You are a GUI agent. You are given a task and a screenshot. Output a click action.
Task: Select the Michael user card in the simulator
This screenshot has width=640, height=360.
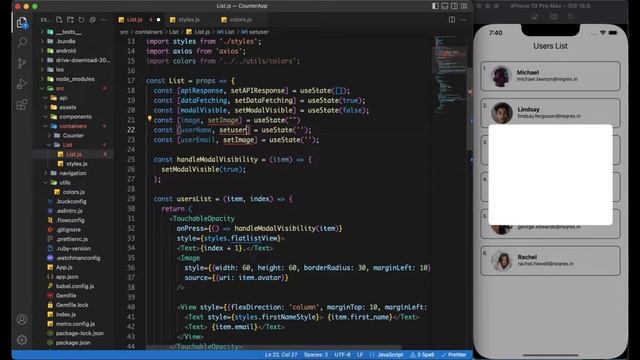tap(550, 76)
